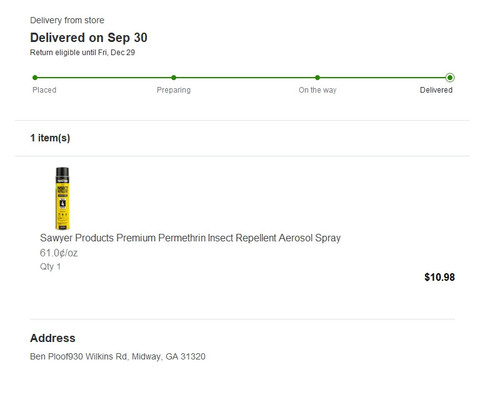This screenshot has width=500, height=404.
Task: Click the Qty 1 quantity text
Action: [50, 267]
